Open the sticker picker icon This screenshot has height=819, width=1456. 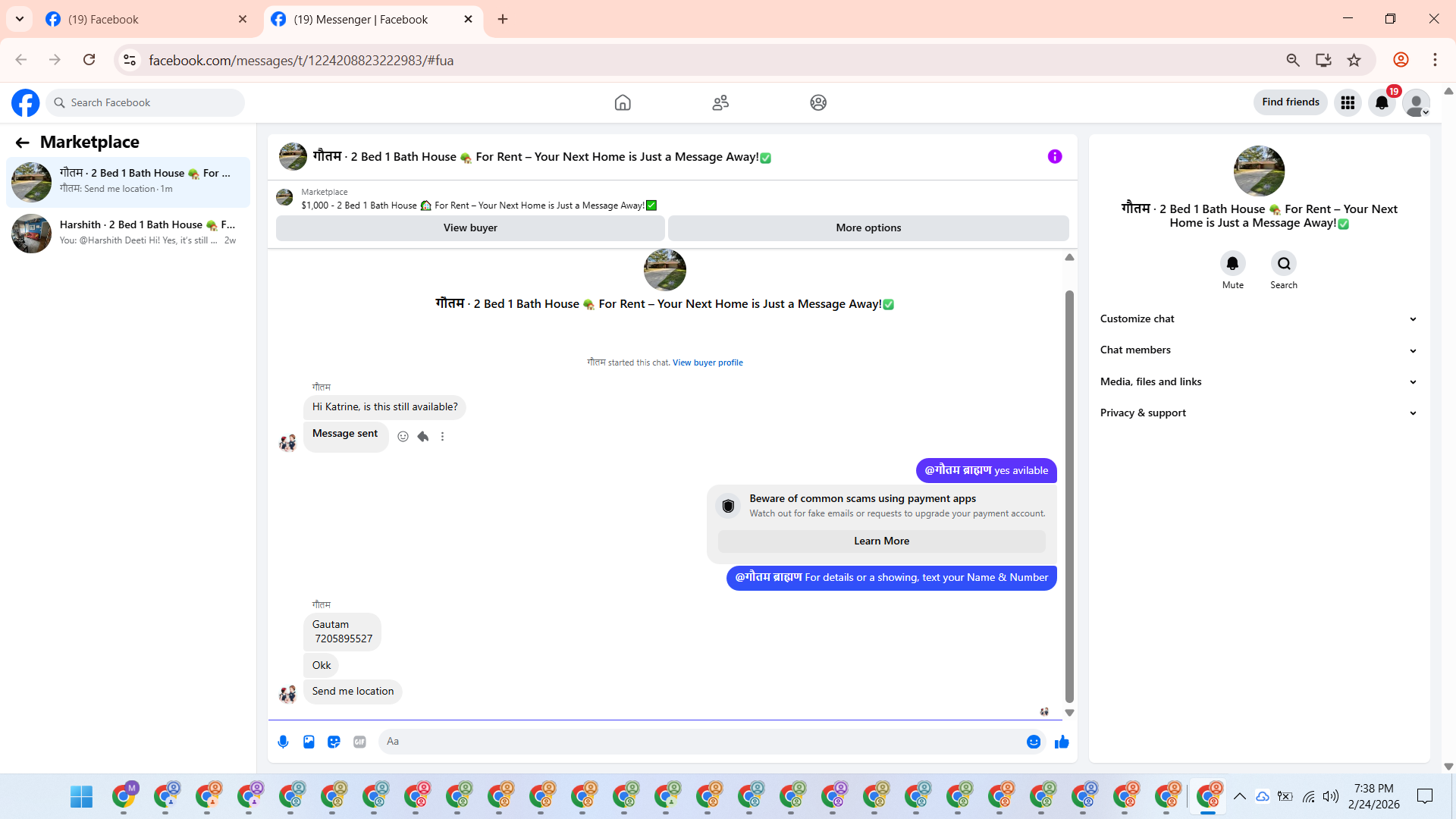pos(334,742)
